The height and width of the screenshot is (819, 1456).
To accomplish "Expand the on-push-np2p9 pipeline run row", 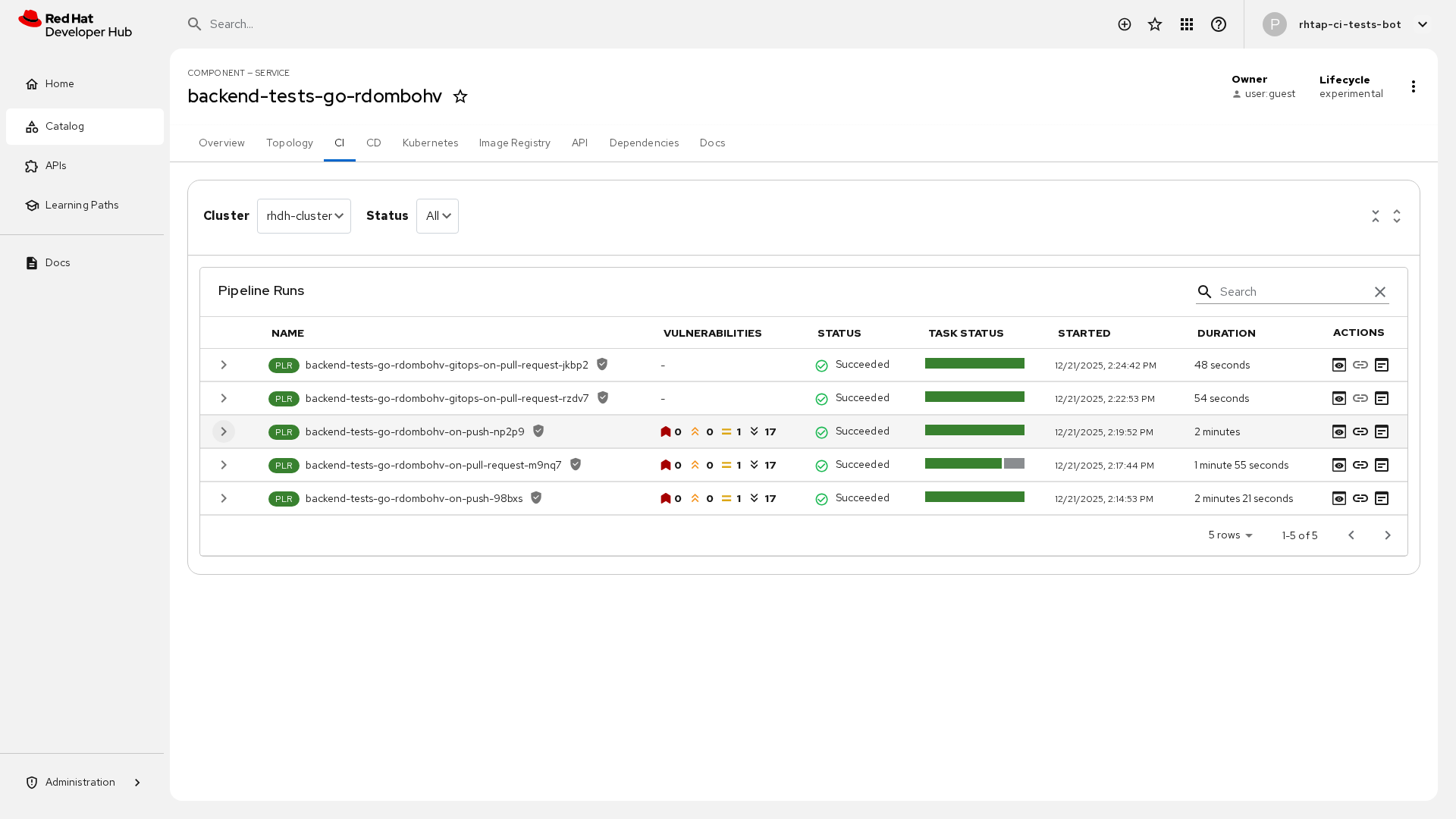I will point(224,431).
